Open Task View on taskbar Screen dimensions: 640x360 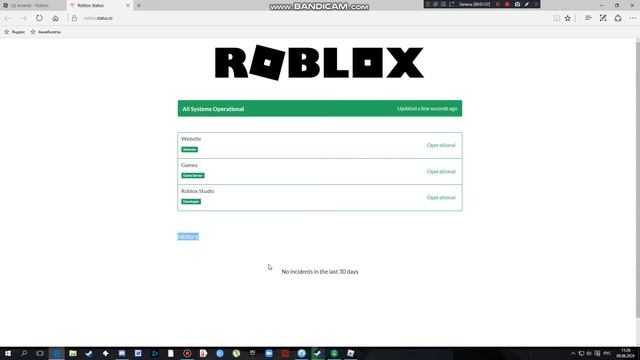[40, 353]
